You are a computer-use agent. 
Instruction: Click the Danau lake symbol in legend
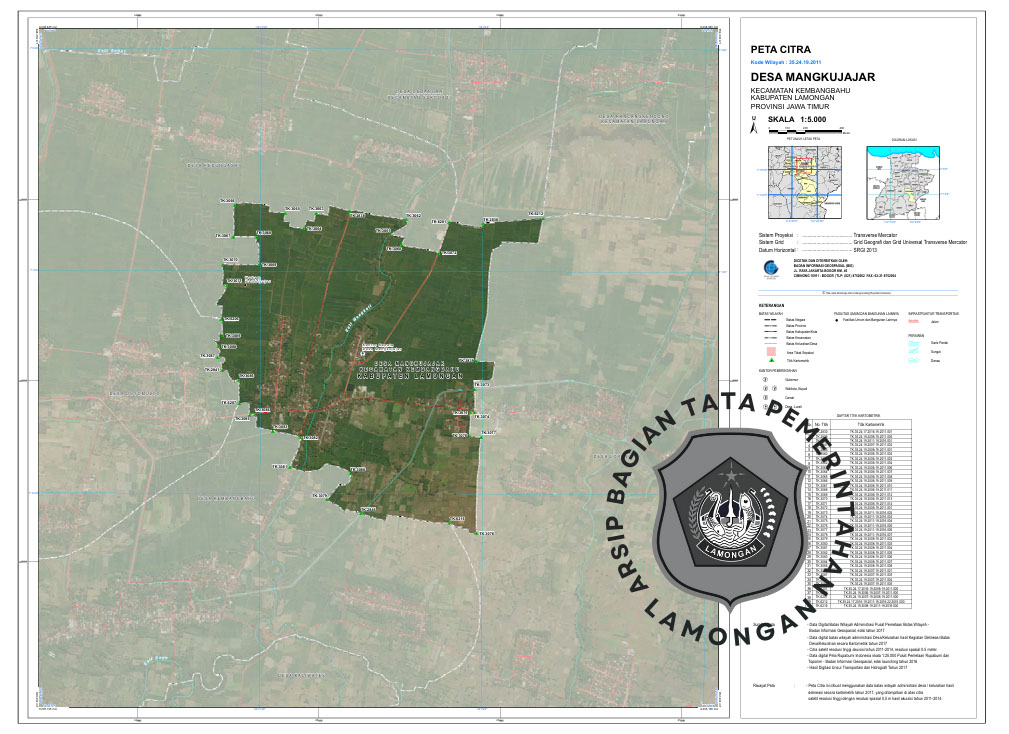(914, 362)
